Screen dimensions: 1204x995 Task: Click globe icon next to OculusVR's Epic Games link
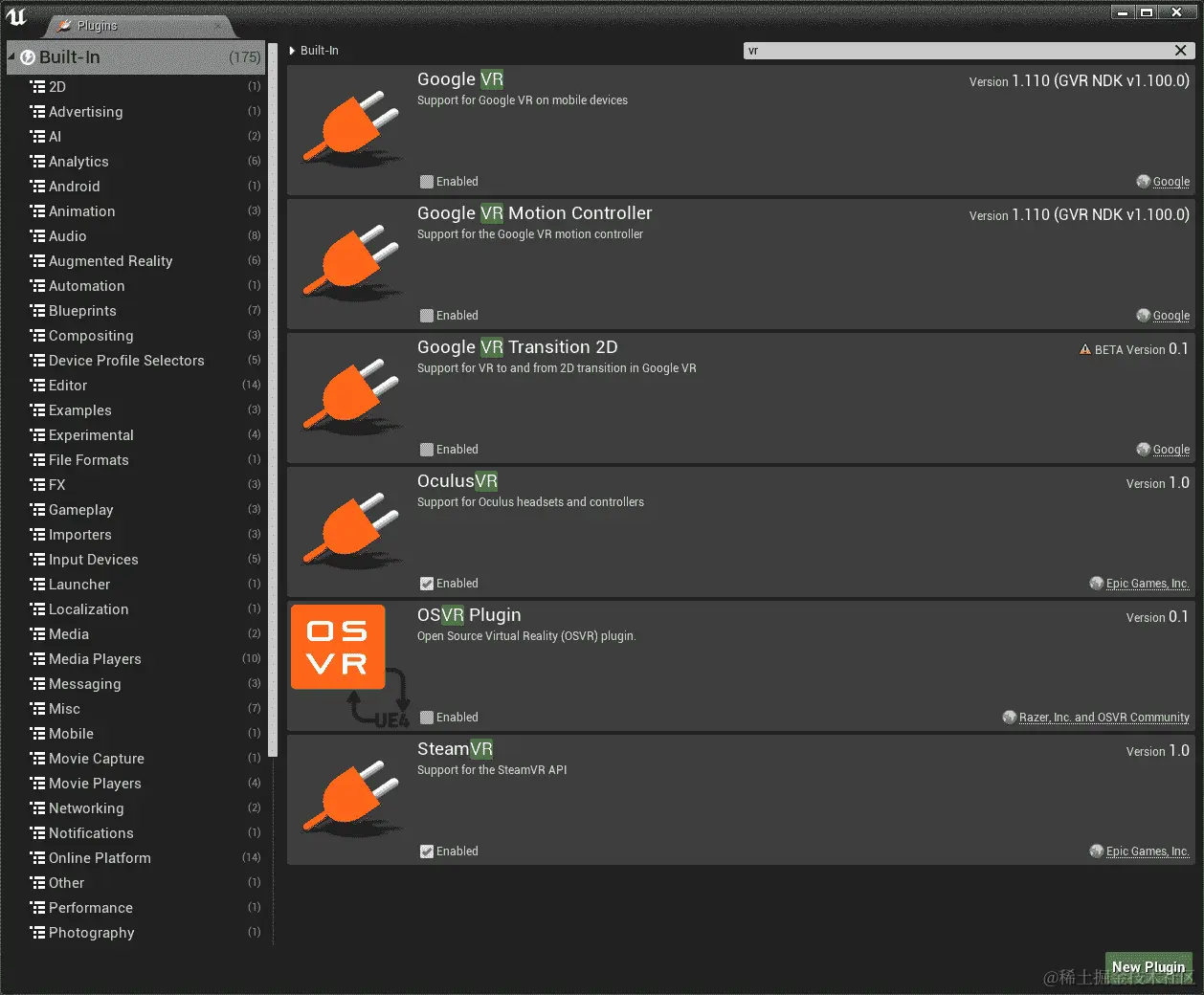point(1096,583)
